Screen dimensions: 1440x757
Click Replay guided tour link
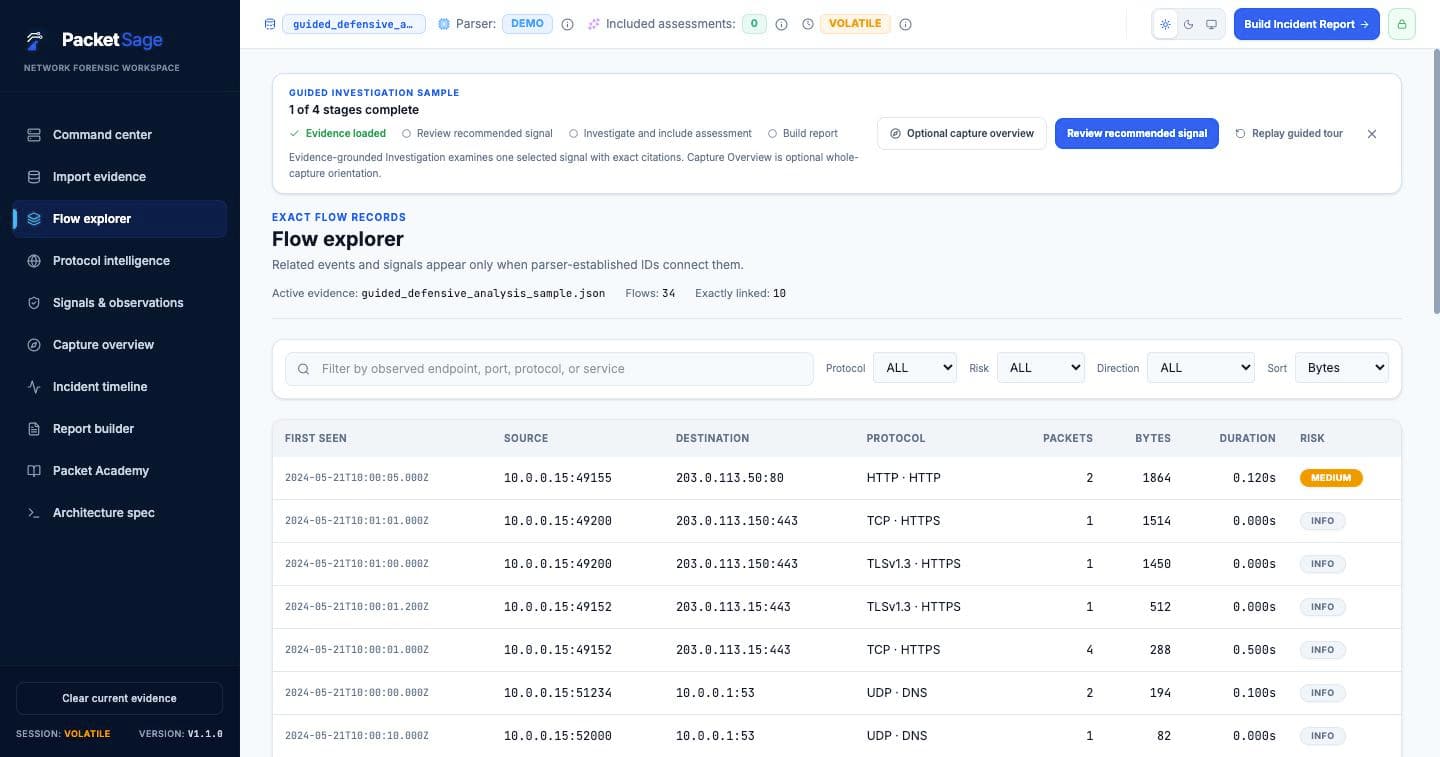tap(1289, 133)
